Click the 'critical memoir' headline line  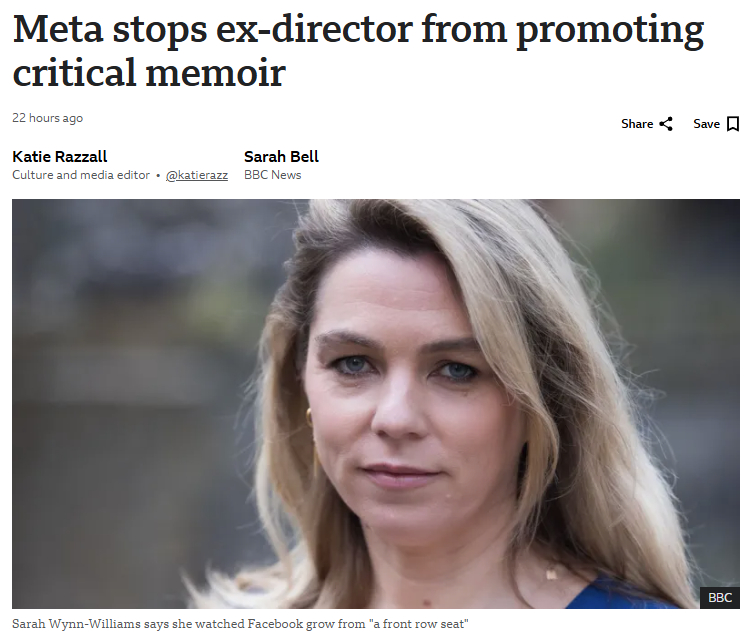[x=149, y=73]
